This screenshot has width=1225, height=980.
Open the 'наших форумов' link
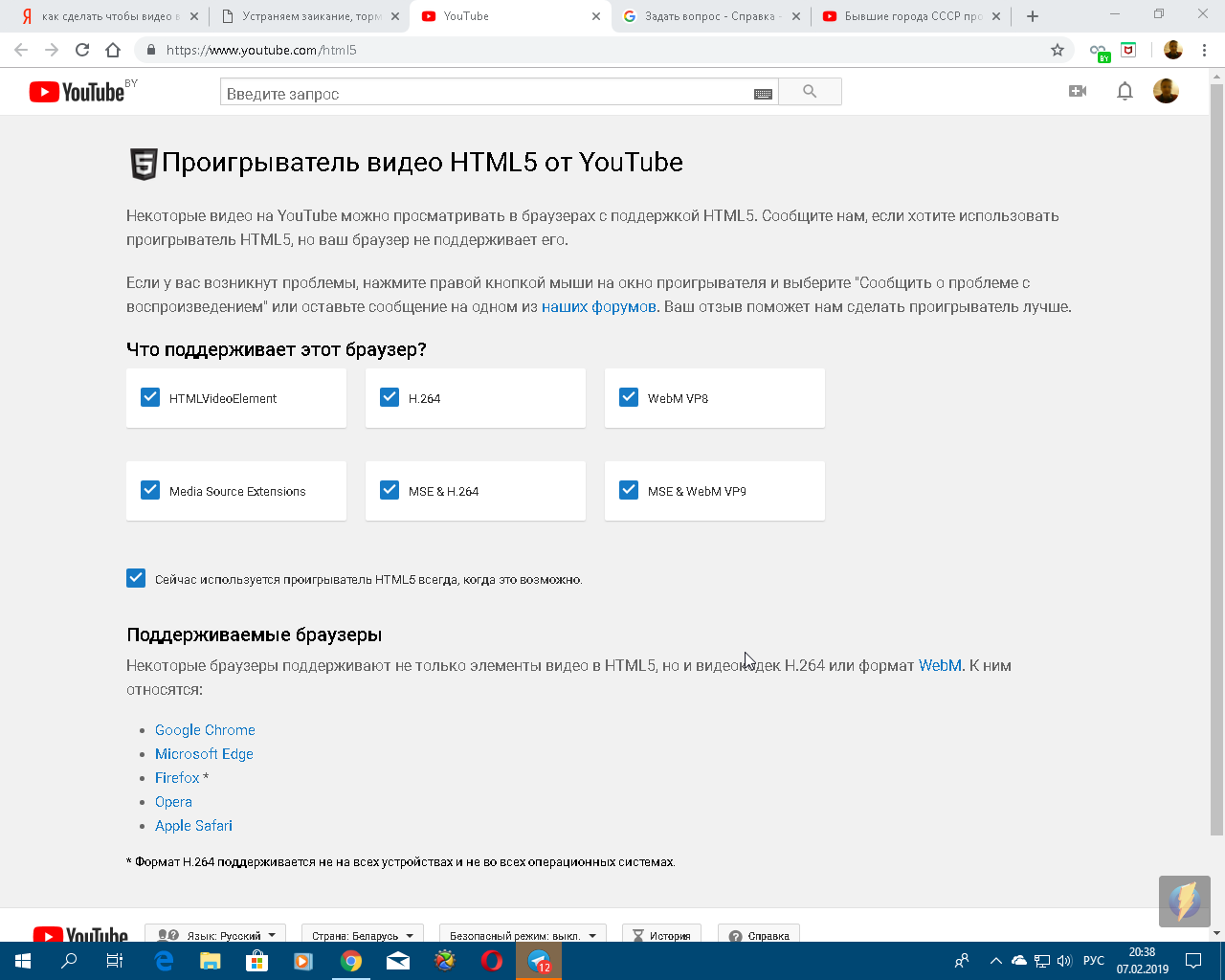(599, 307)
